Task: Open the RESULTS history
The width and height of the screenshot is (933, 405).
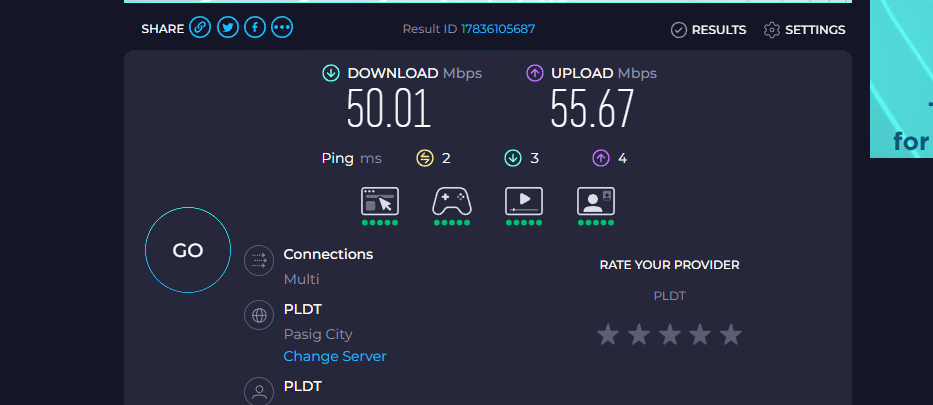Action: [708, 30]
